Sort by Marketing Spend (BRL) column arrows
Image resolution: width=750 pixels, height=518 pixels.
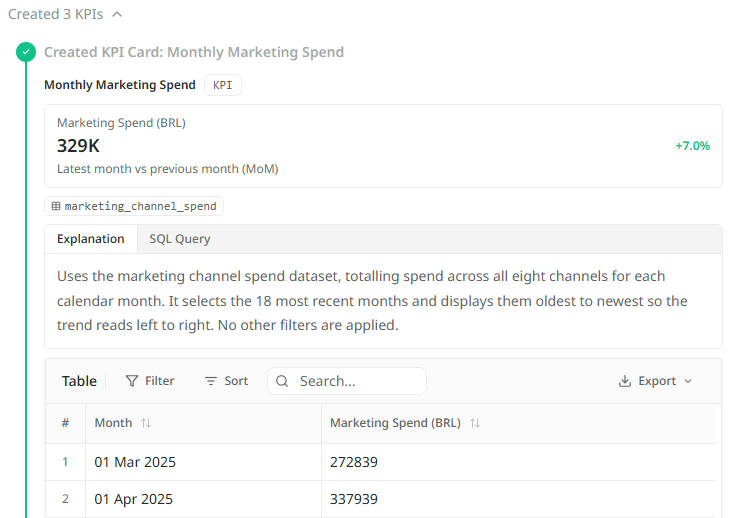coord(474,423)
